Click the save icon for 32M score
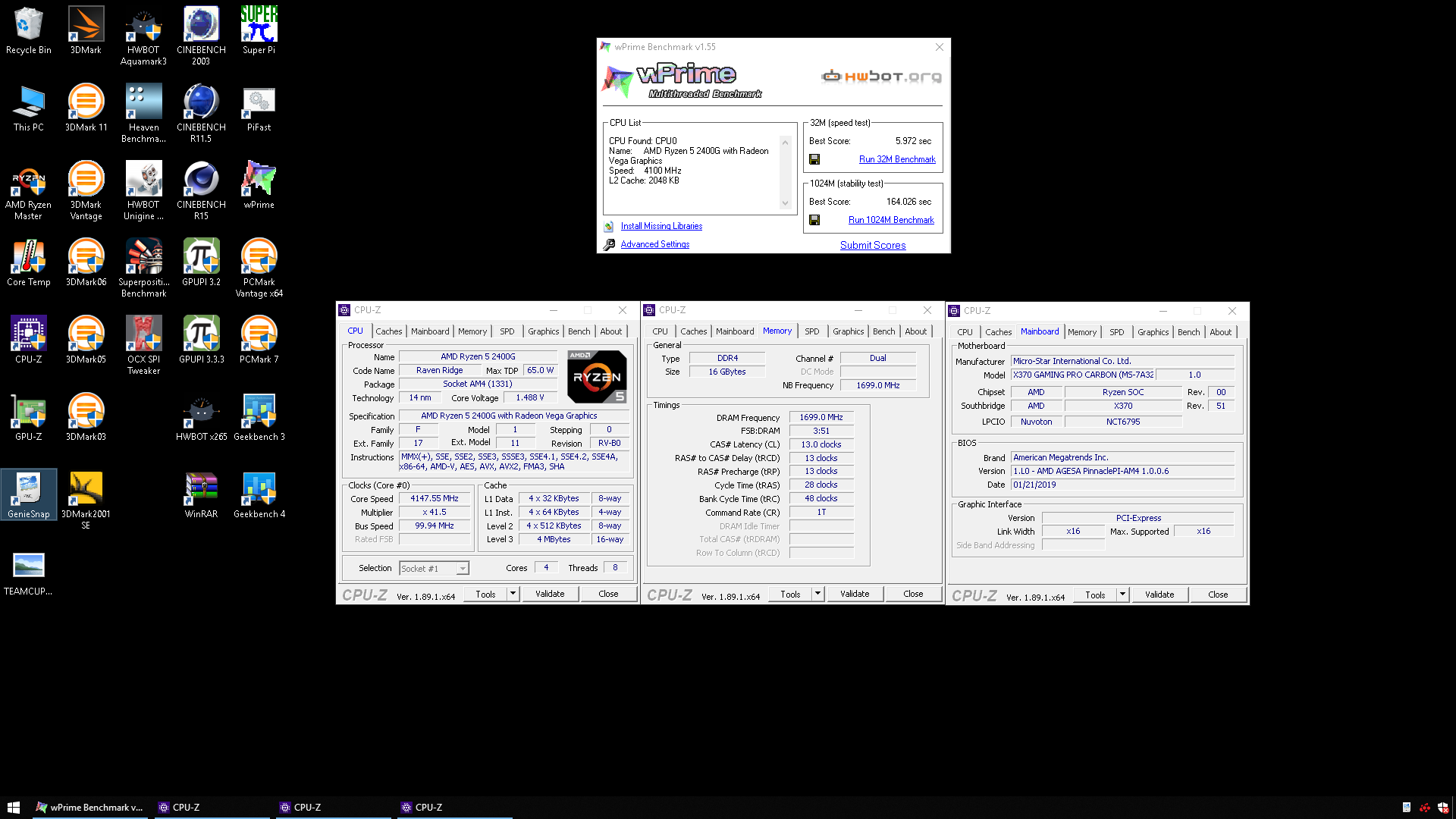The width and height of the screenshot is (1456, 819). click(x=814, y=159)
